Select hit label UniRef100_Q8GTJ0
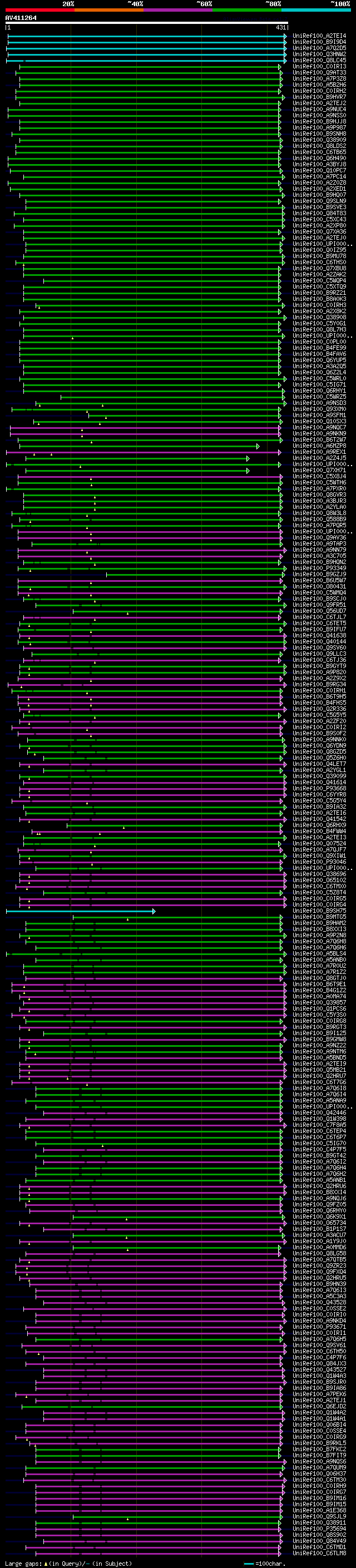The height and width of the screenshot is (1568, 356). coord(319,978)
